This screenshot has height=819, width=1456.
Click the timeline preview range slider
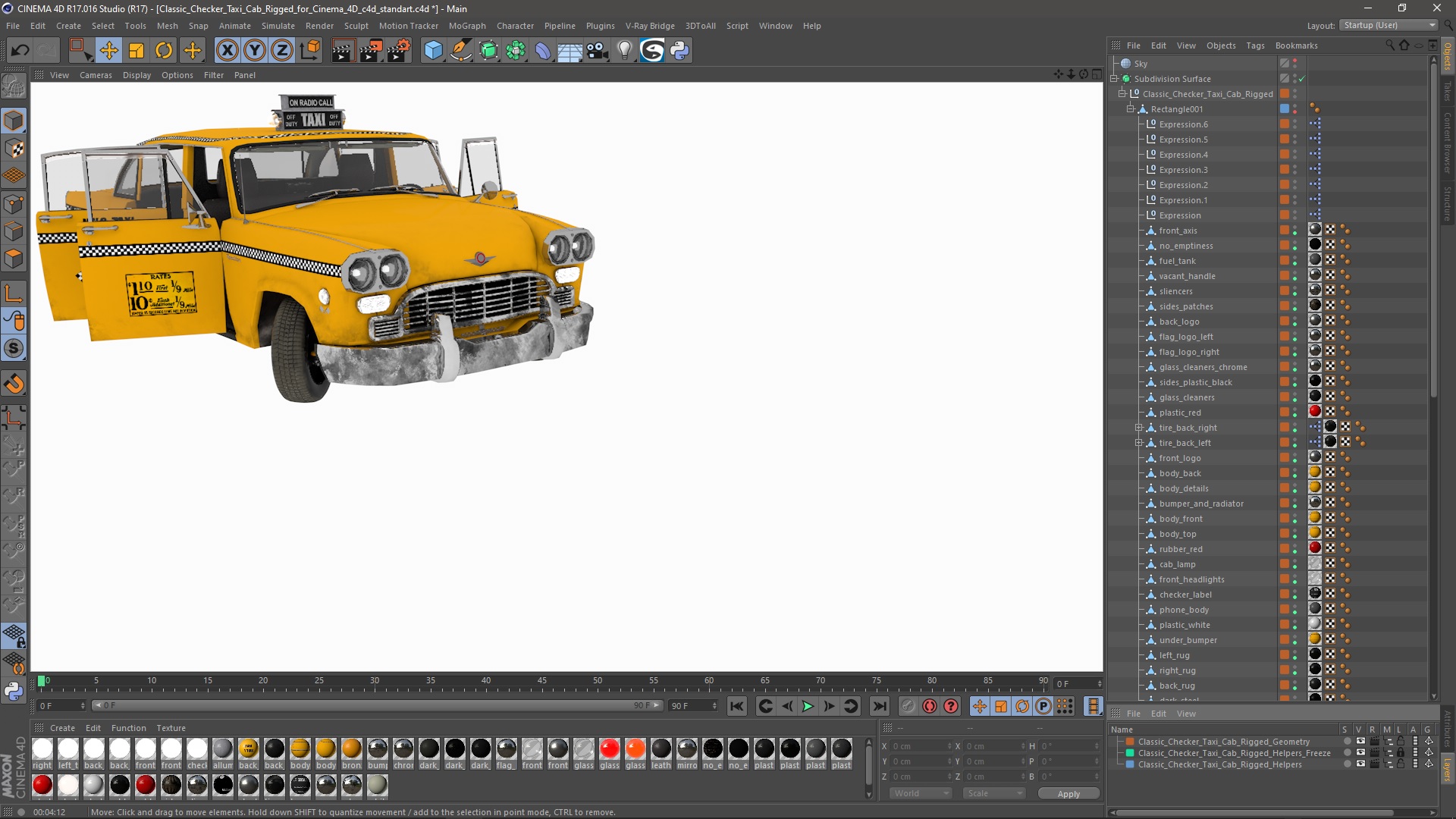[x=378, y=705]
